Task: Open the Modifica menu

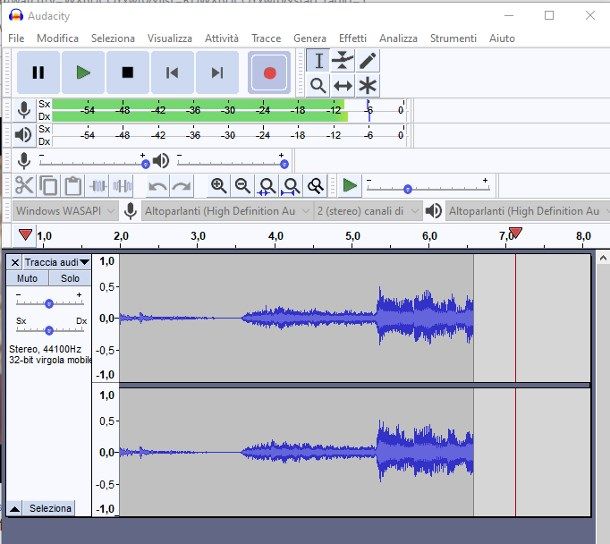Action: (58, 38)
